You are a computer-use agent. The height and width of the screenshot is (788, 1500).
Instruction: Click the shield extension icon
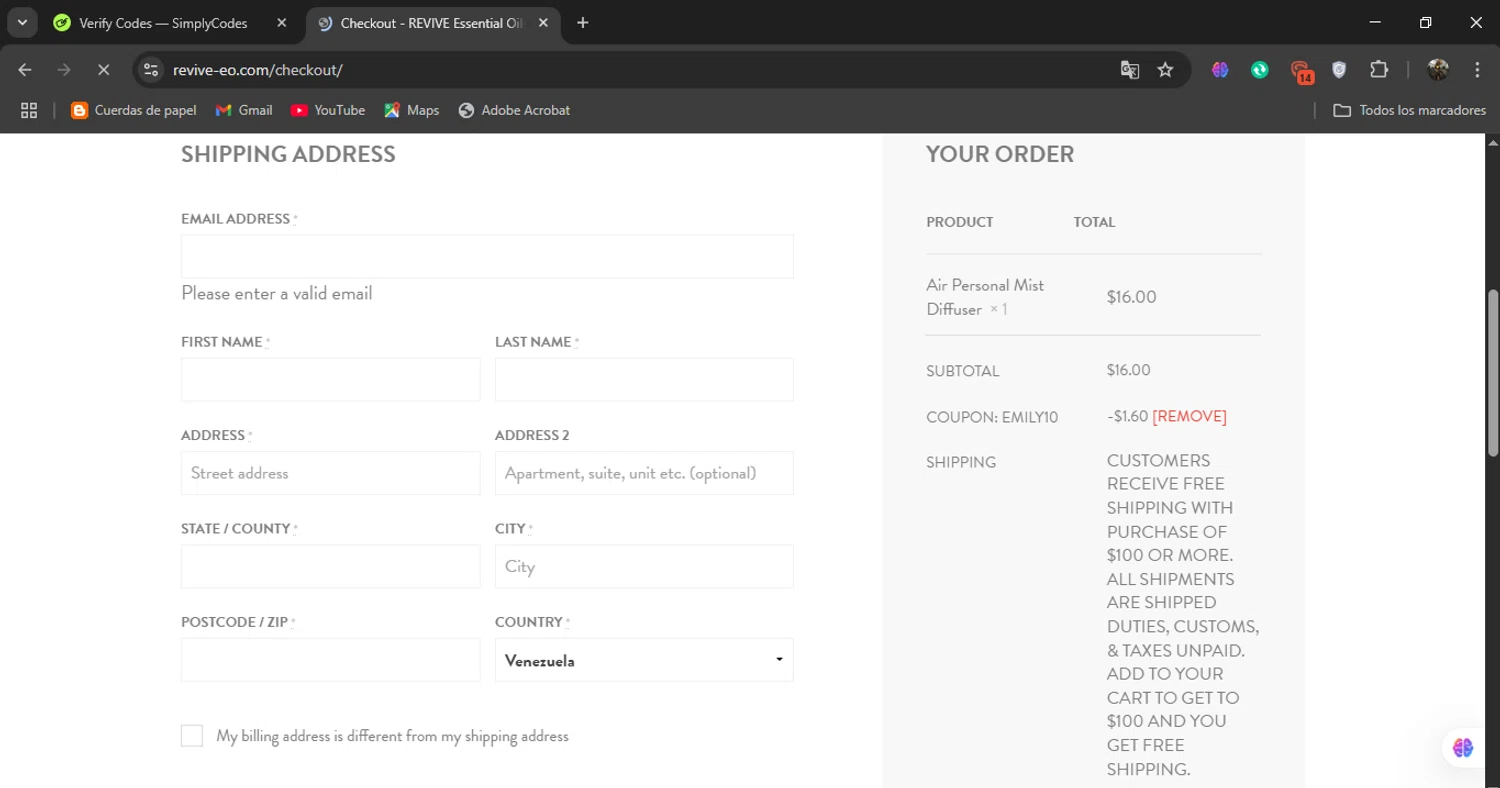1339,70
